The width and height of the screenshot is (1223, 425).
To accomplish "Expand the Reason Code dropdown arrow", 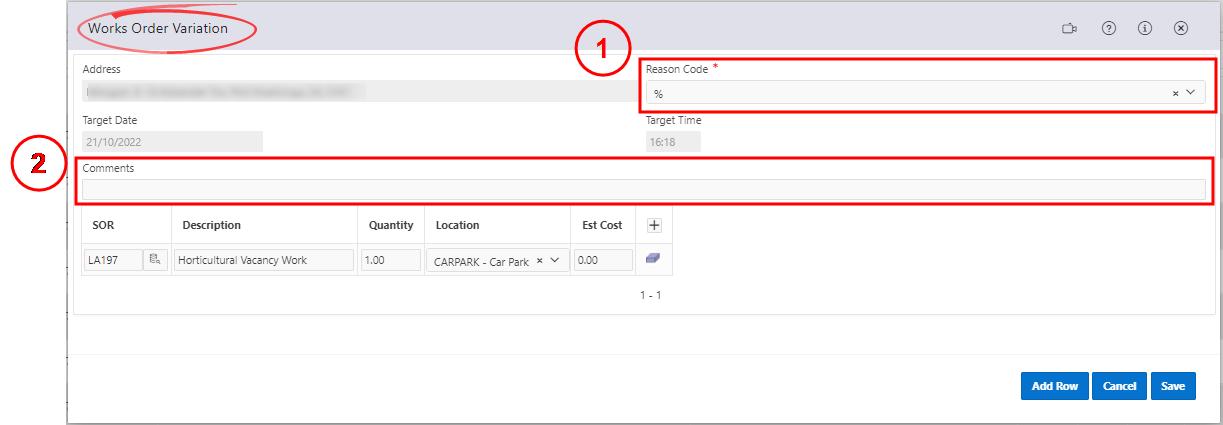I will (x=1191, y=93).
